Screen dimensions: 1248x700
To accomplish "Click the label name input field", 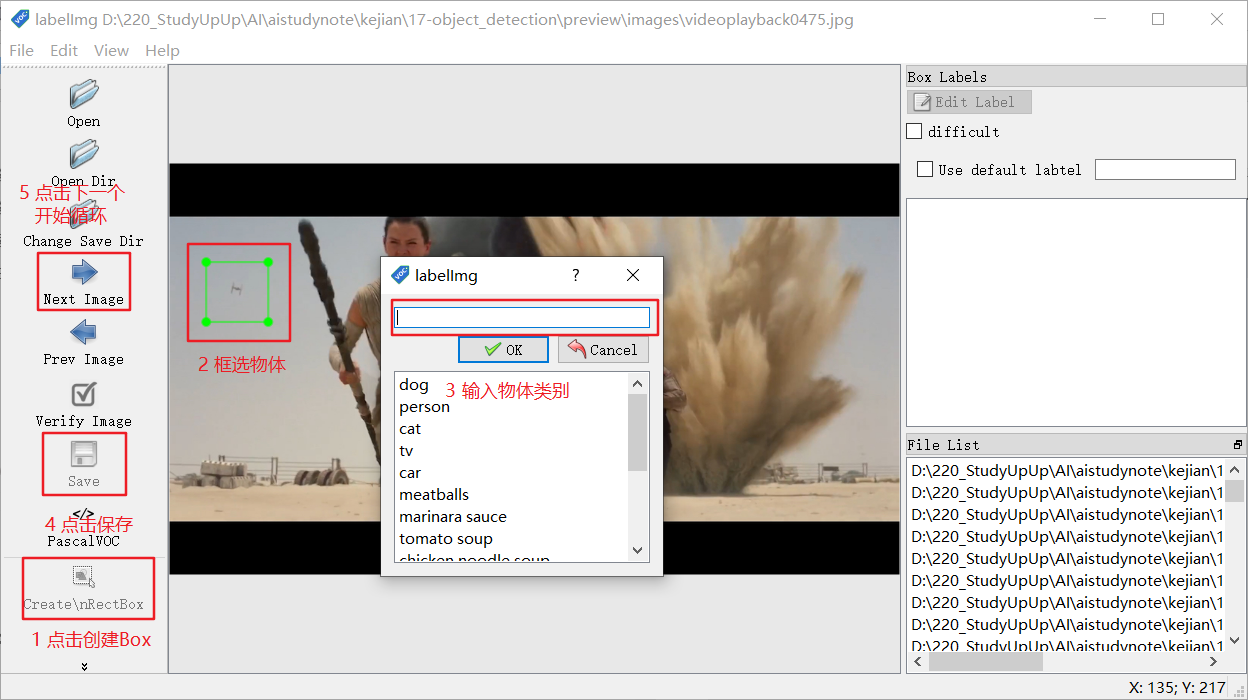I will click(x=523, y=317).
